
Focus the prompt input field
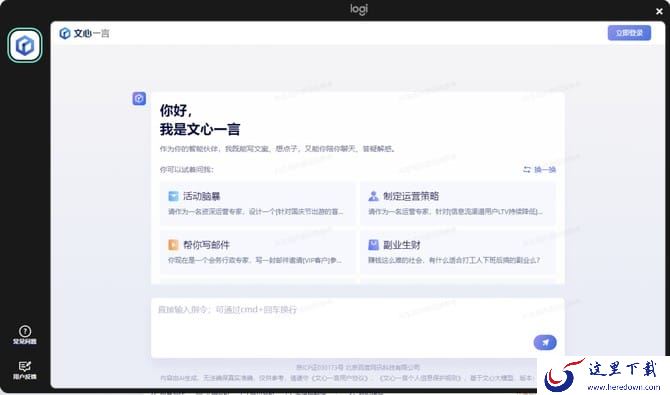coord(358,328)
